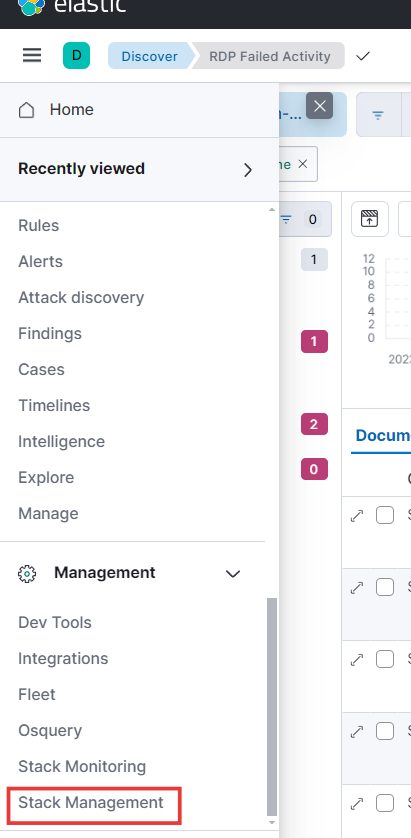Open the green D space avatar

point(76,56)
